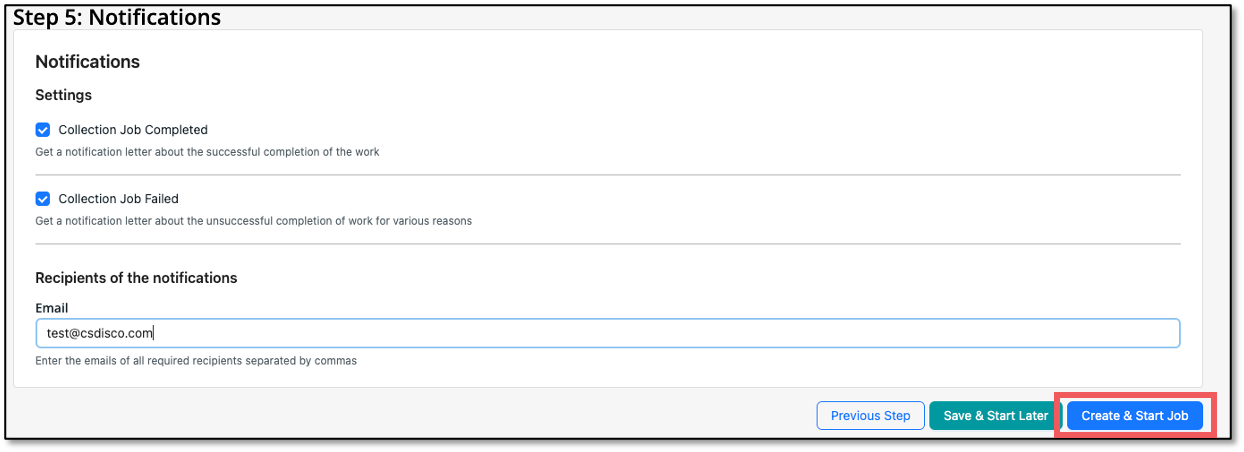Uncheck the Collection Job Failed checkbox
The width and height of the screenshot is (1244, 452).
43,199
